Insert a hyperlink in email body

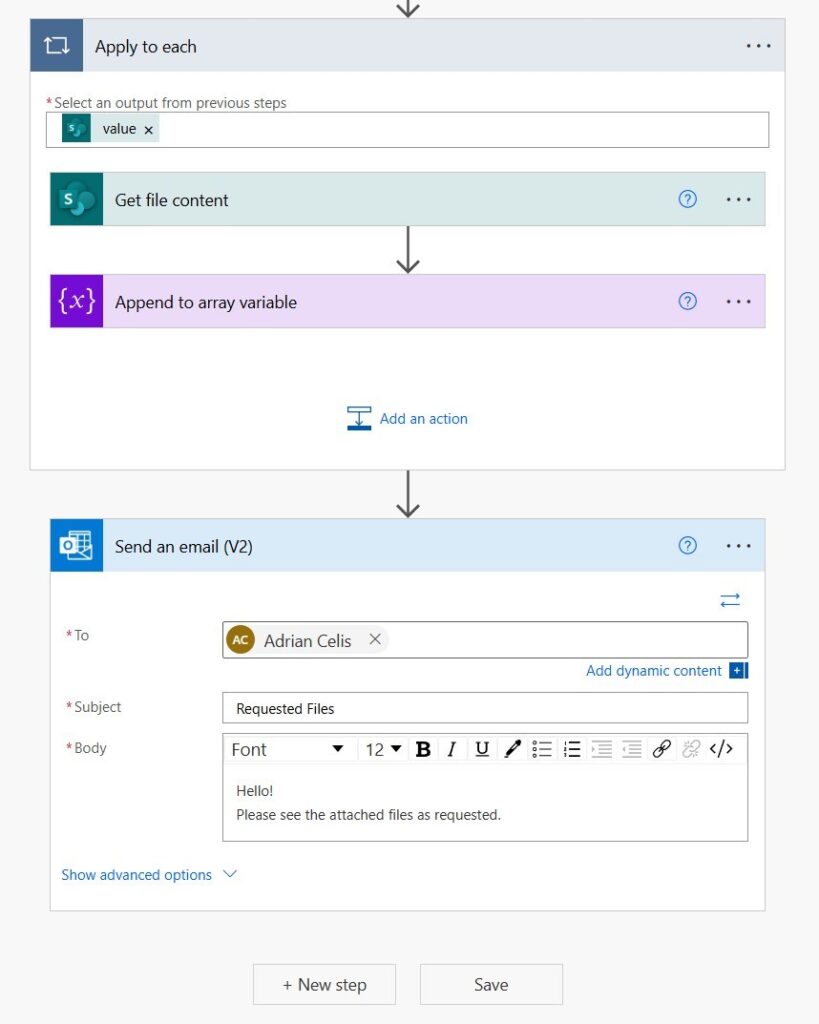click(x=662, y=749)
